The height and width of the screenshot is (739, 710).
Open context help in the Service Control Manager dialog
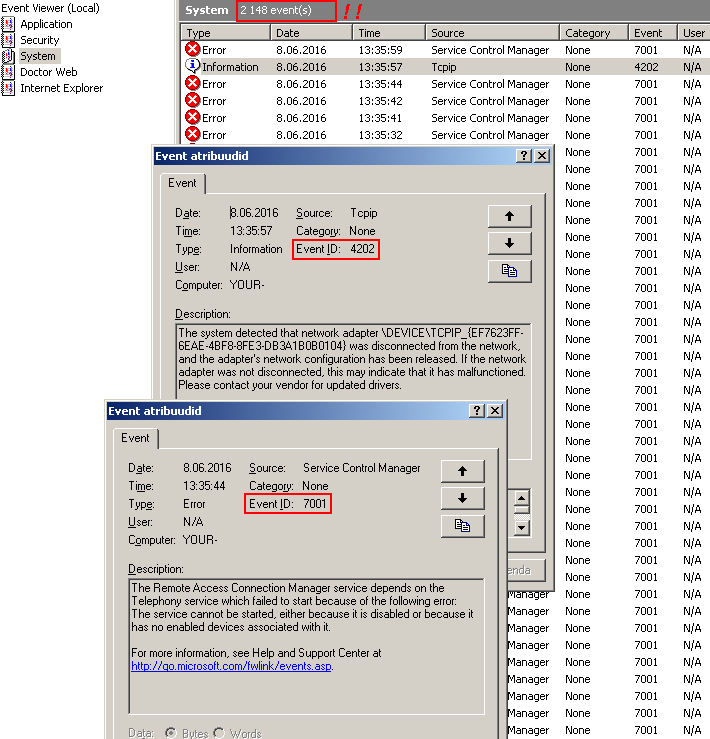tap(477, 411)
